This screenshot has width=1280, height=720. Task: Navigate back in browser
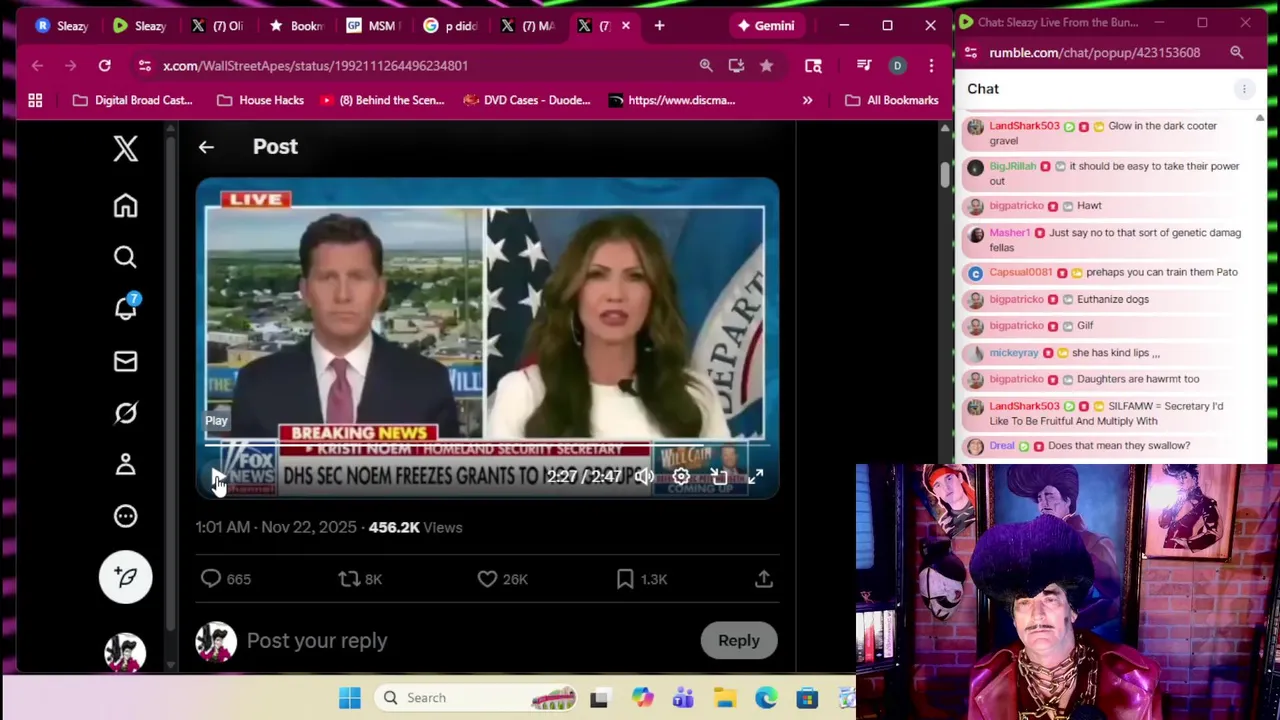(x=37, y=65)
